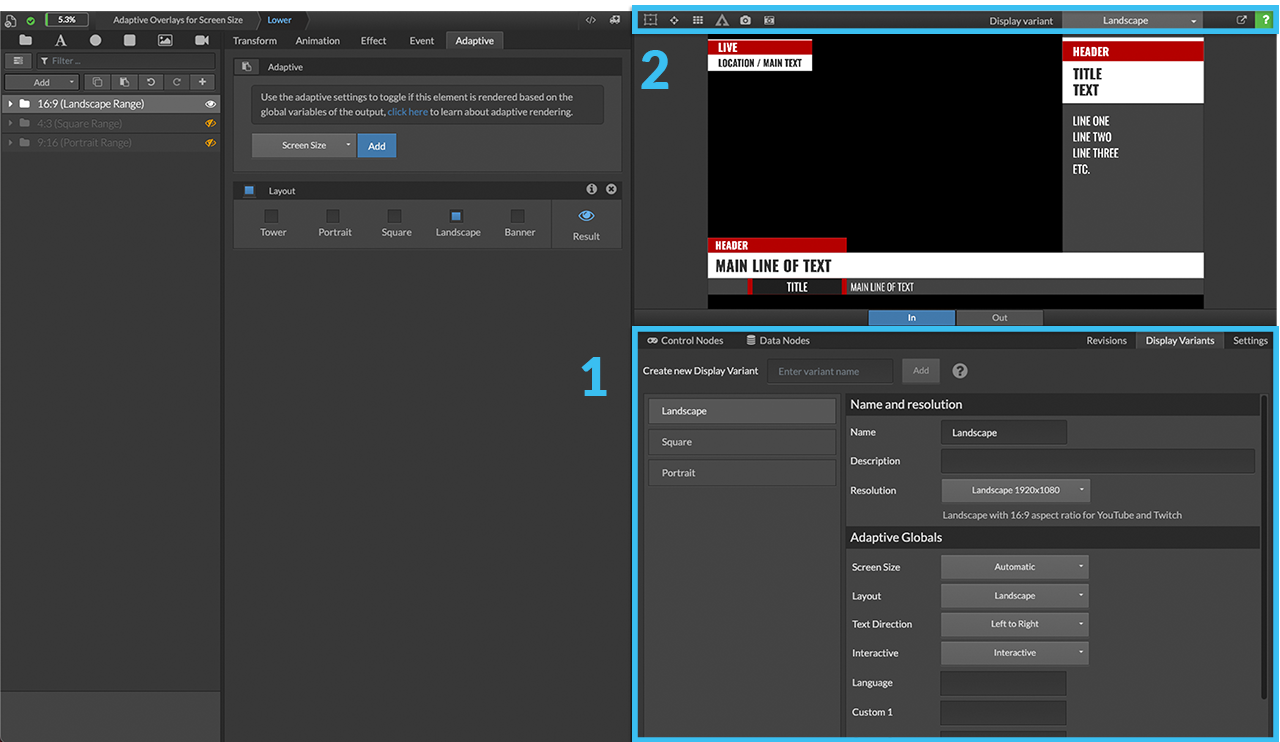The height and width of the screenshot is (742, 1280).
Task: Click the truck icon in the top bar
Action: [x=615, y=20]
